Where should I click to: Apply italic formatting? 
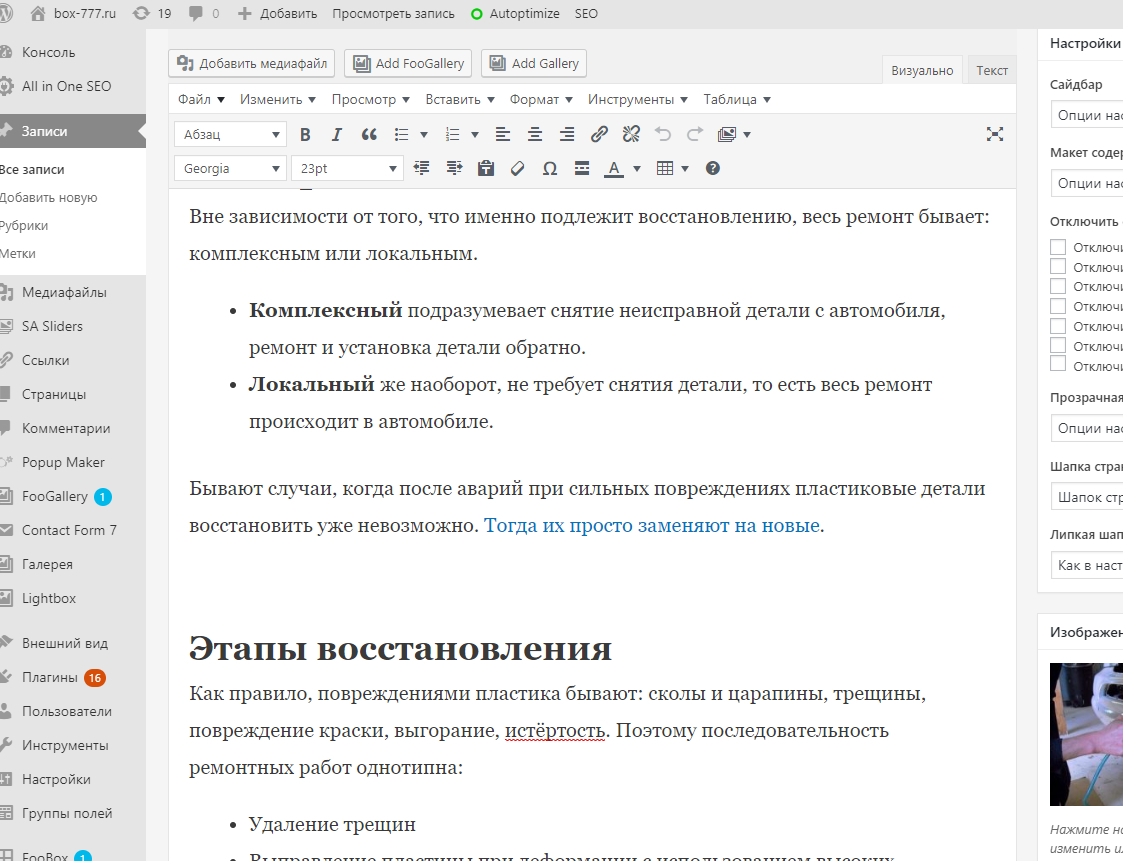coord(337,134)
